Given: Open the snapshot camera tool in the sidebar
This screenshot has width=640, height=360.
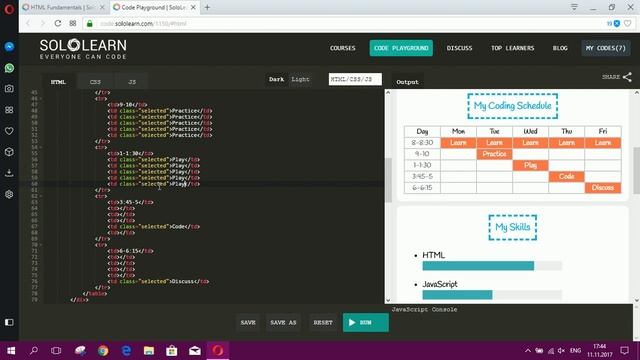Looking at the screenshot, I should click(x=9, y=89).
